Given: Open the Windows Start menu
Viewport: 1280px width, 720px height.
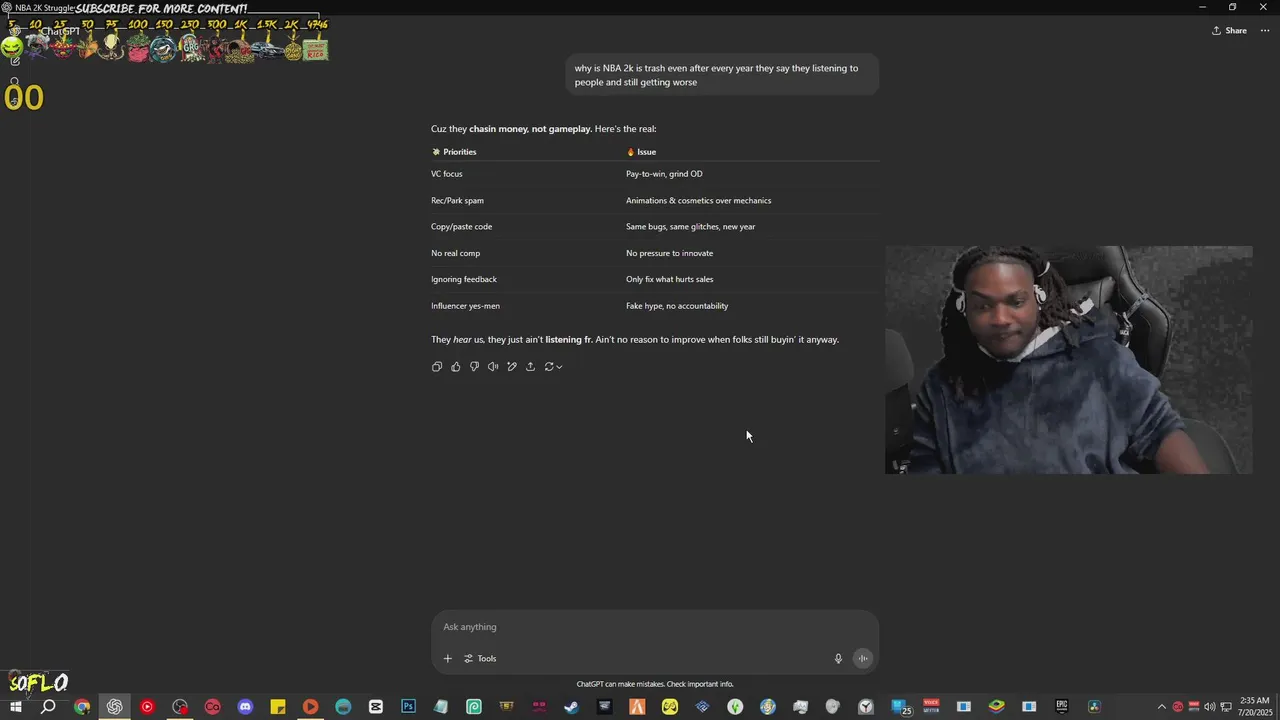Looking at the screenshot, I should click(16, 707).
